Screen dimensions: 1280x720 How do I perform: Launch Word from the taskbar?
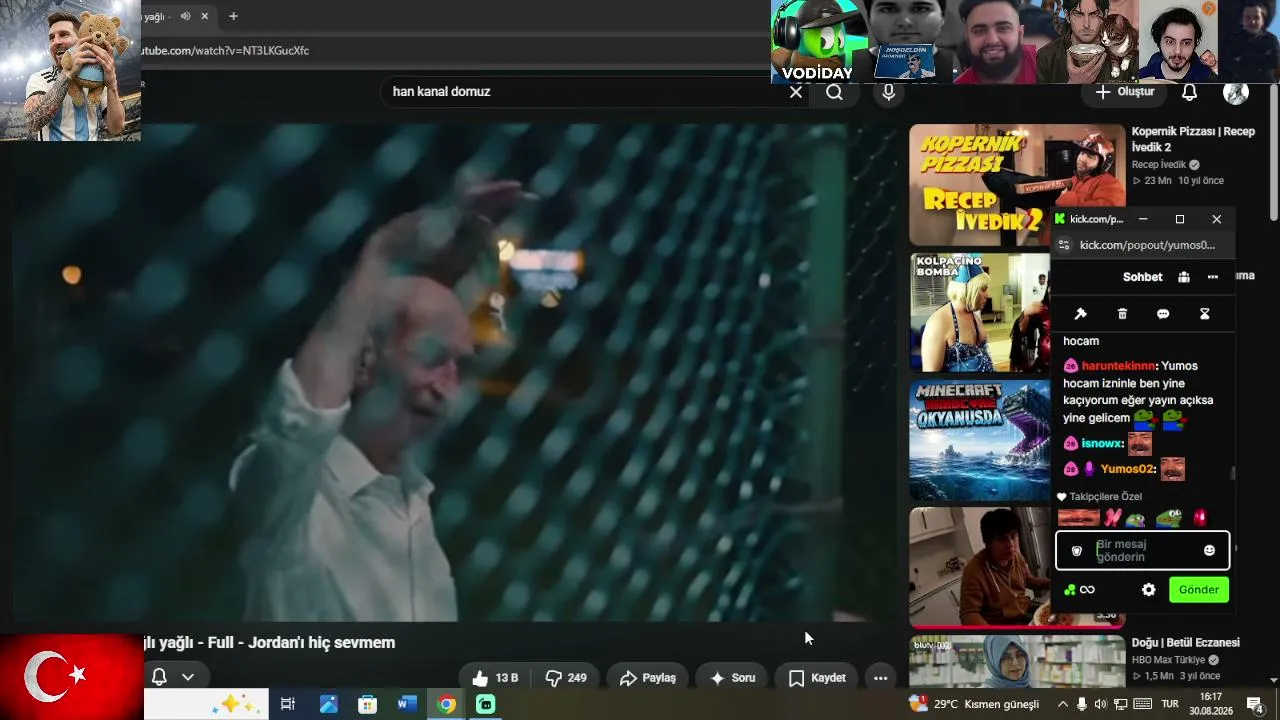point(406,704)
